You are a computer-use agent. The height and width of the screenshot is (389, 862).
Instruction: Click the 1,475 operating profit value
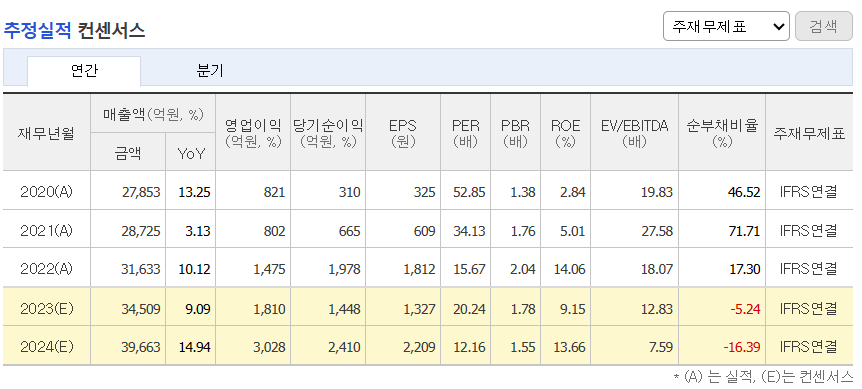[269, 270]
